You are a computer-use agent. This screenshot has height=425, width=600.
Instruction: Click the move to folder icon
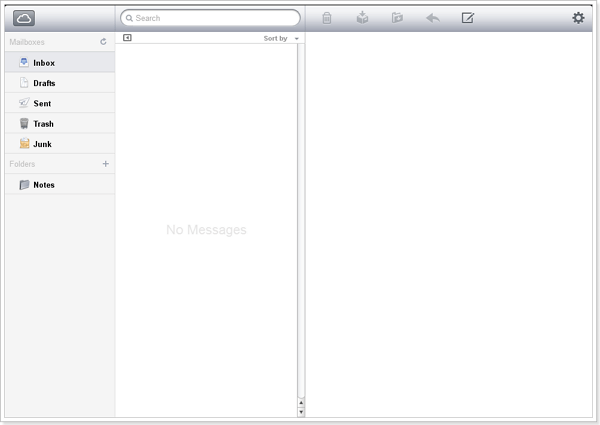click(x=397, y=18)
